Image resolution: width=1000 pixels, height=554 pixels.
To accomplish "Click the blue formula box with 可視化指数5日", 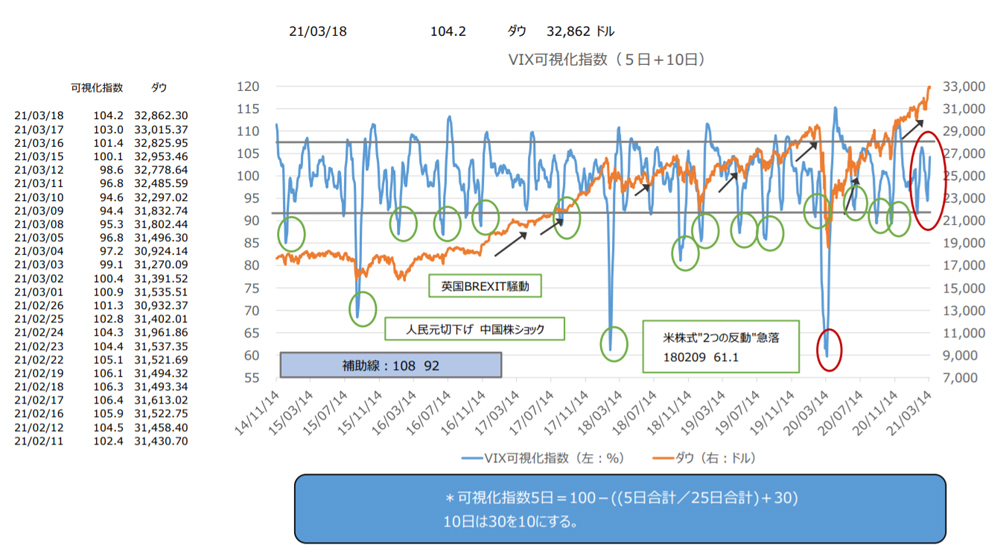I will point(620,509).
